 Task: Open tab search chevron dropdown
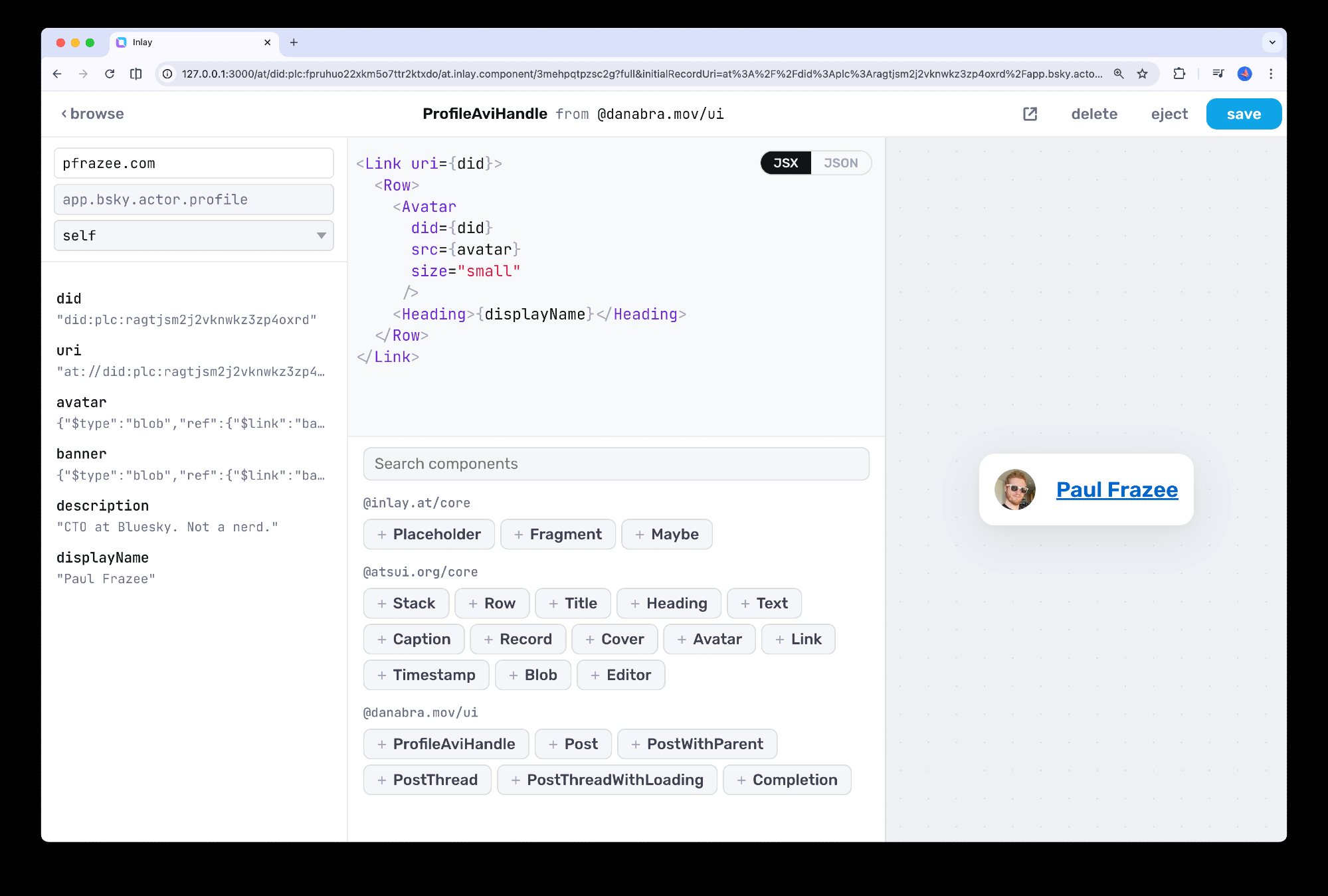1272,43
